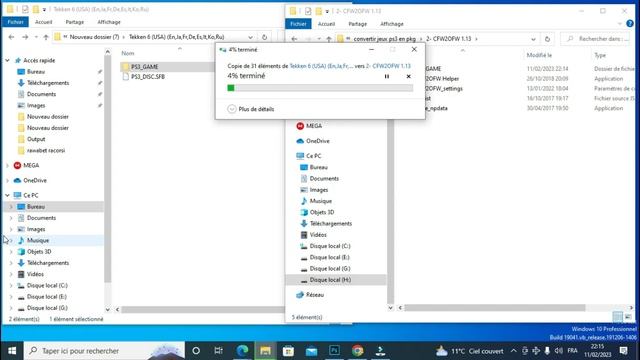The height and width of the screenshot is (360, 640).
Task: Open address history dropdown in CFW2OFW window
Action: 533,39
